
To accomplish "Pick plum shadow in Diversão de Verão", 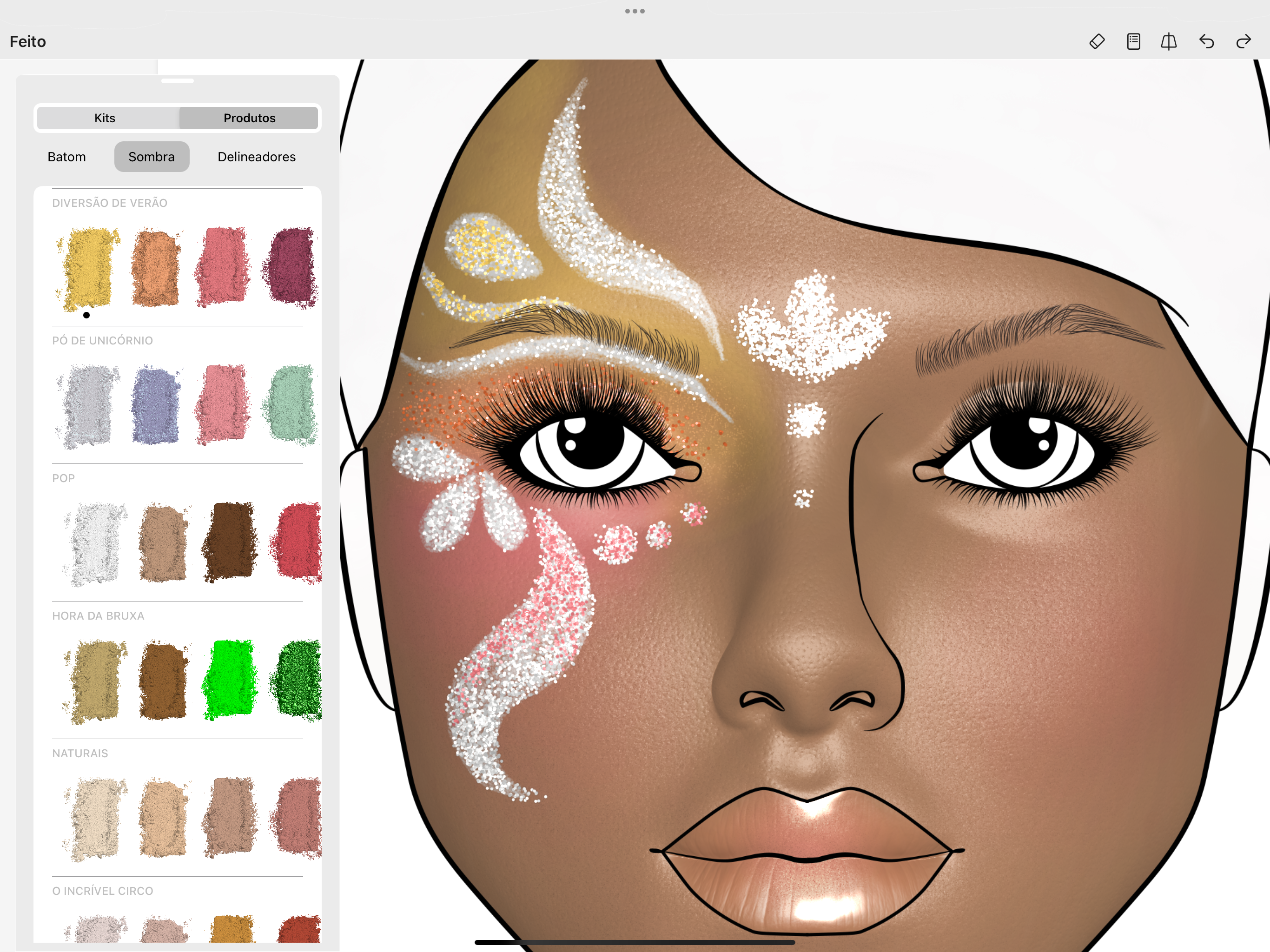I will coord(291,268).
